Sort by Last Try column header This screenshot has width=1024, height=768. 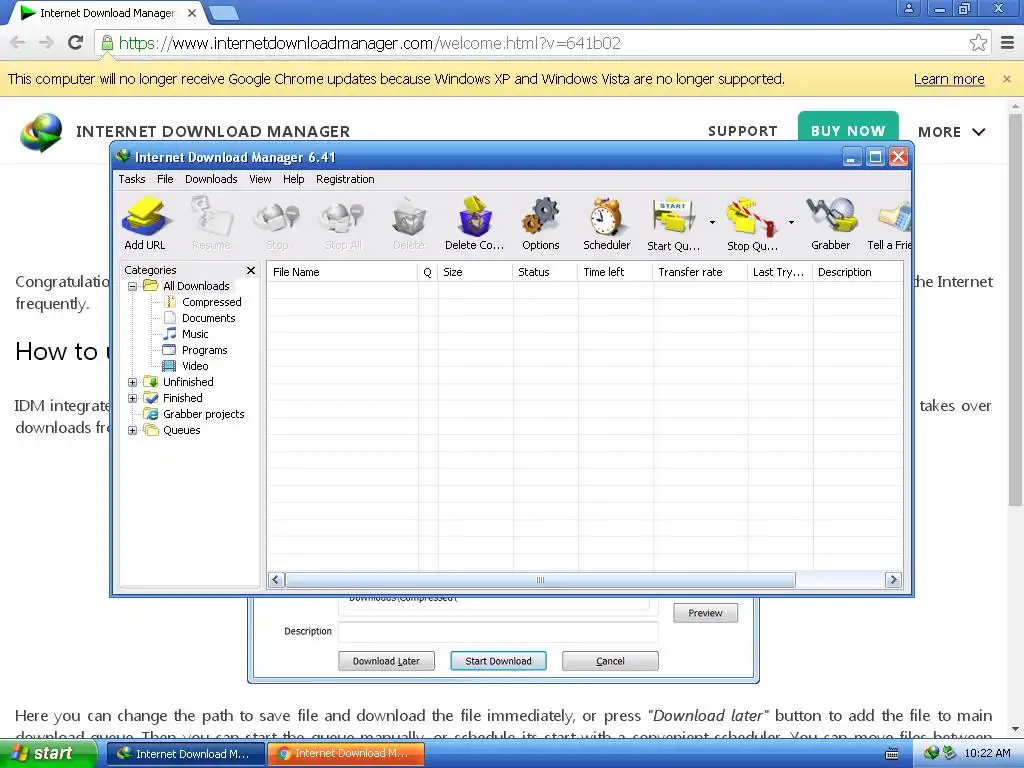tap(780, 272)
